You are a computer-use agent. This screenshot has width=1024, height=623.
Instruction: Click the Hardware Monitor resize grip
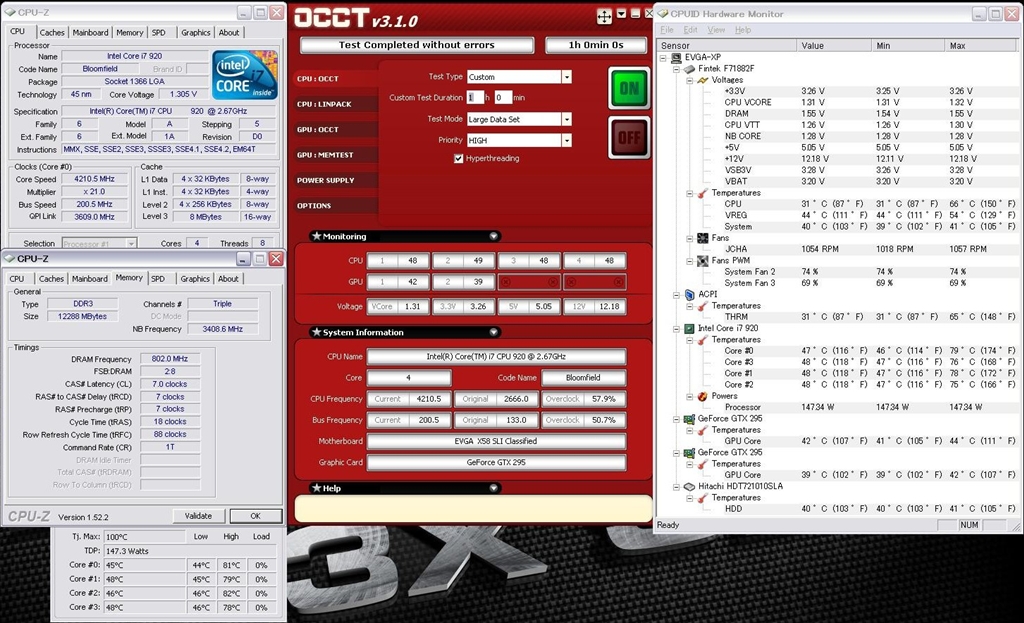click(x=1015, y=526)
